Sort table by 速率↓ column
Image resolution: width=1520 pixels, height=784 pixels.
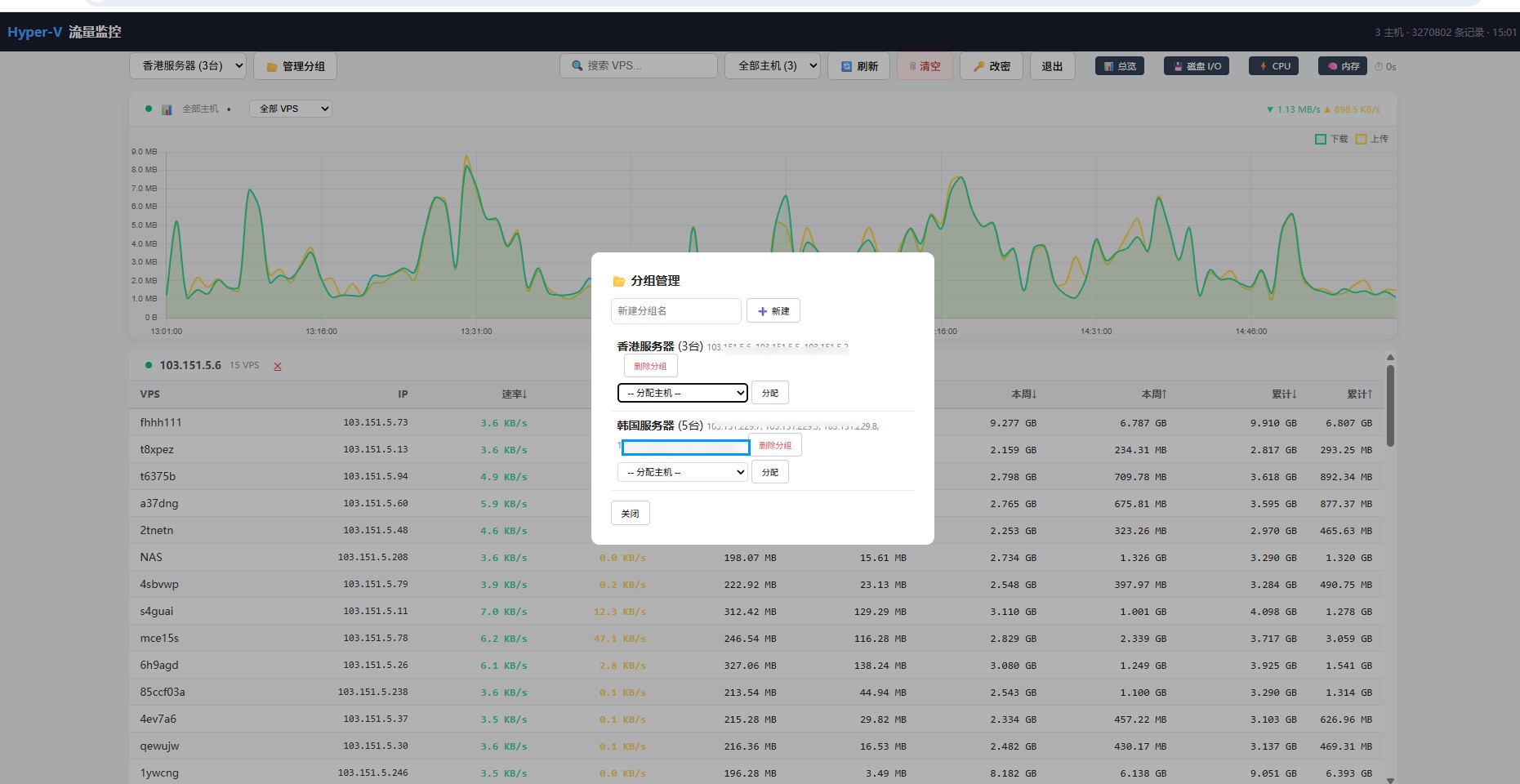point(514,394)
